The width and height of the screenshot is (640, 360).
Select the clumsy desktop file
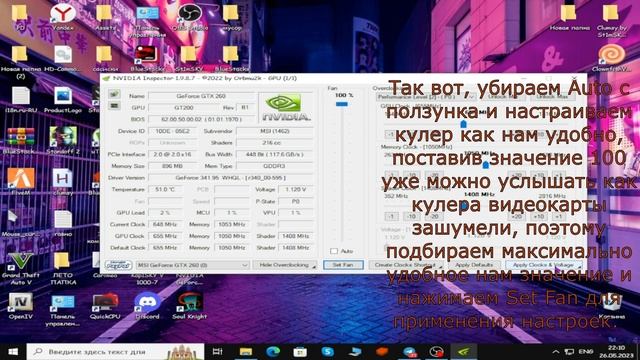coord(63,182)
